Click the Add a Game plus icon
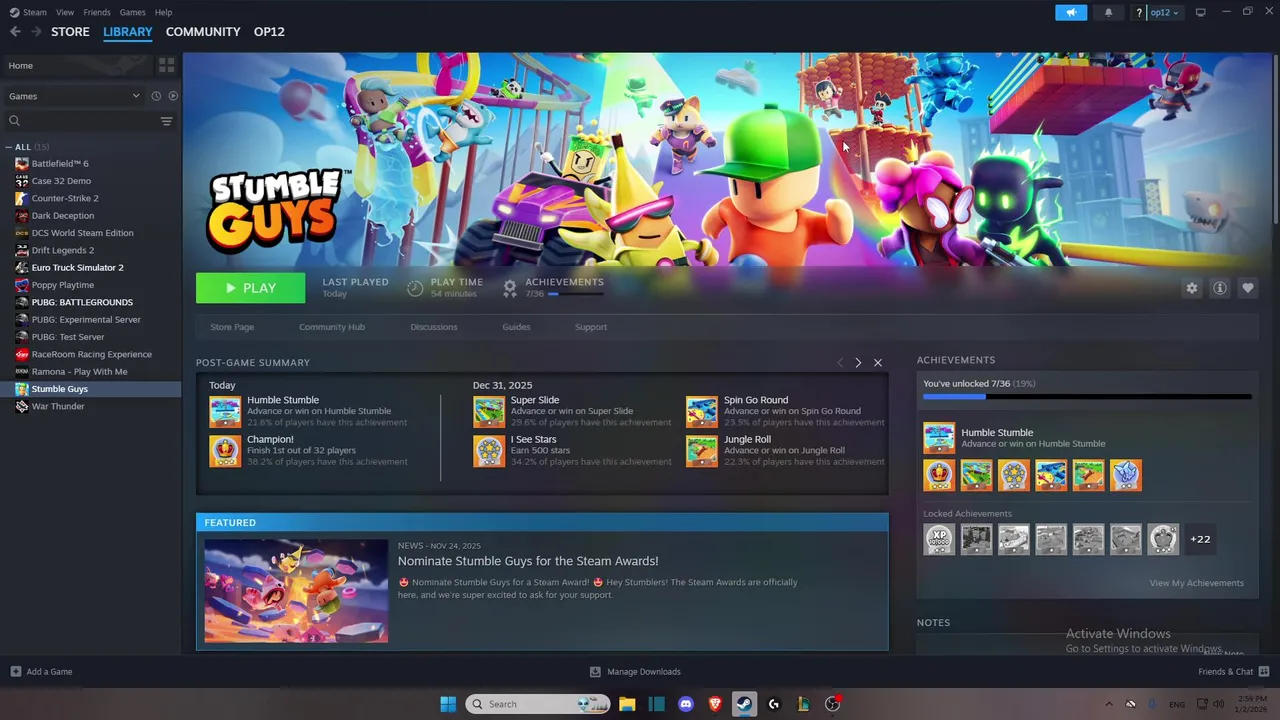The height and width of the screenshot is (720, 1280). coord(15,672)
